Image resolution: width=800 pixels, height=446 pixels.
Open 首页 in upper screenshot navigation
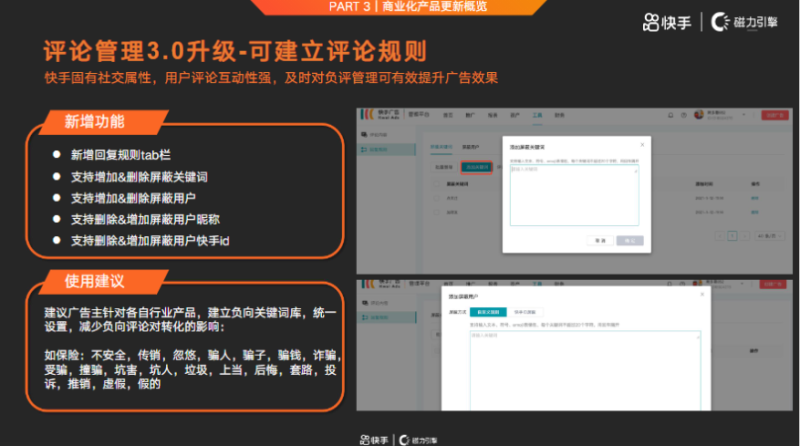pyautogui.click(x=448, y=115)
